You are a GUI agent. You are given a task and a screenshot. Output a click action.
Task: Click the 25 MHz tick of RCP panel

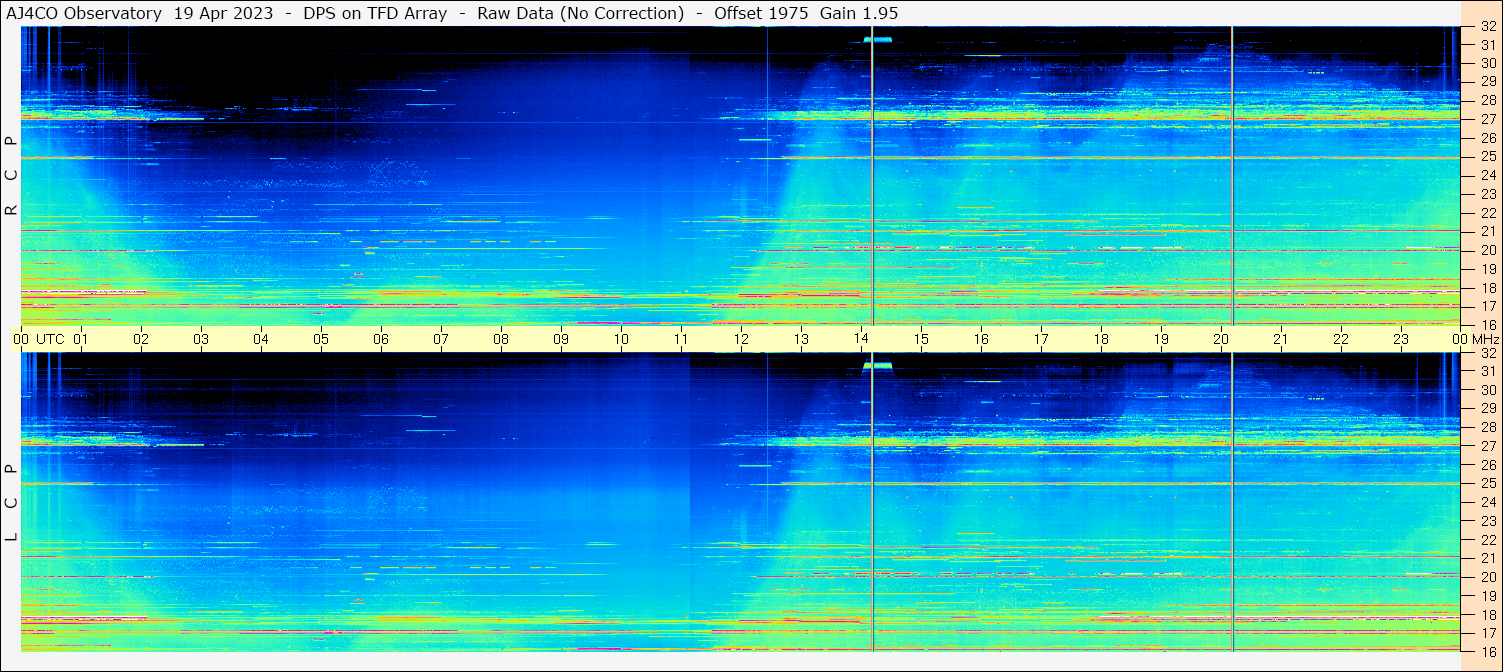1488,157
